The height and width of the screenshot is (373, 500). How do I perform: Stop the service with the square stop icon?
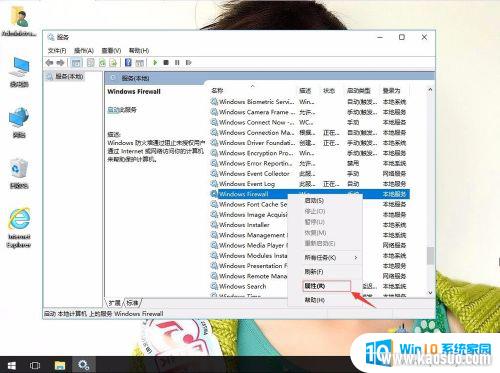166,63
